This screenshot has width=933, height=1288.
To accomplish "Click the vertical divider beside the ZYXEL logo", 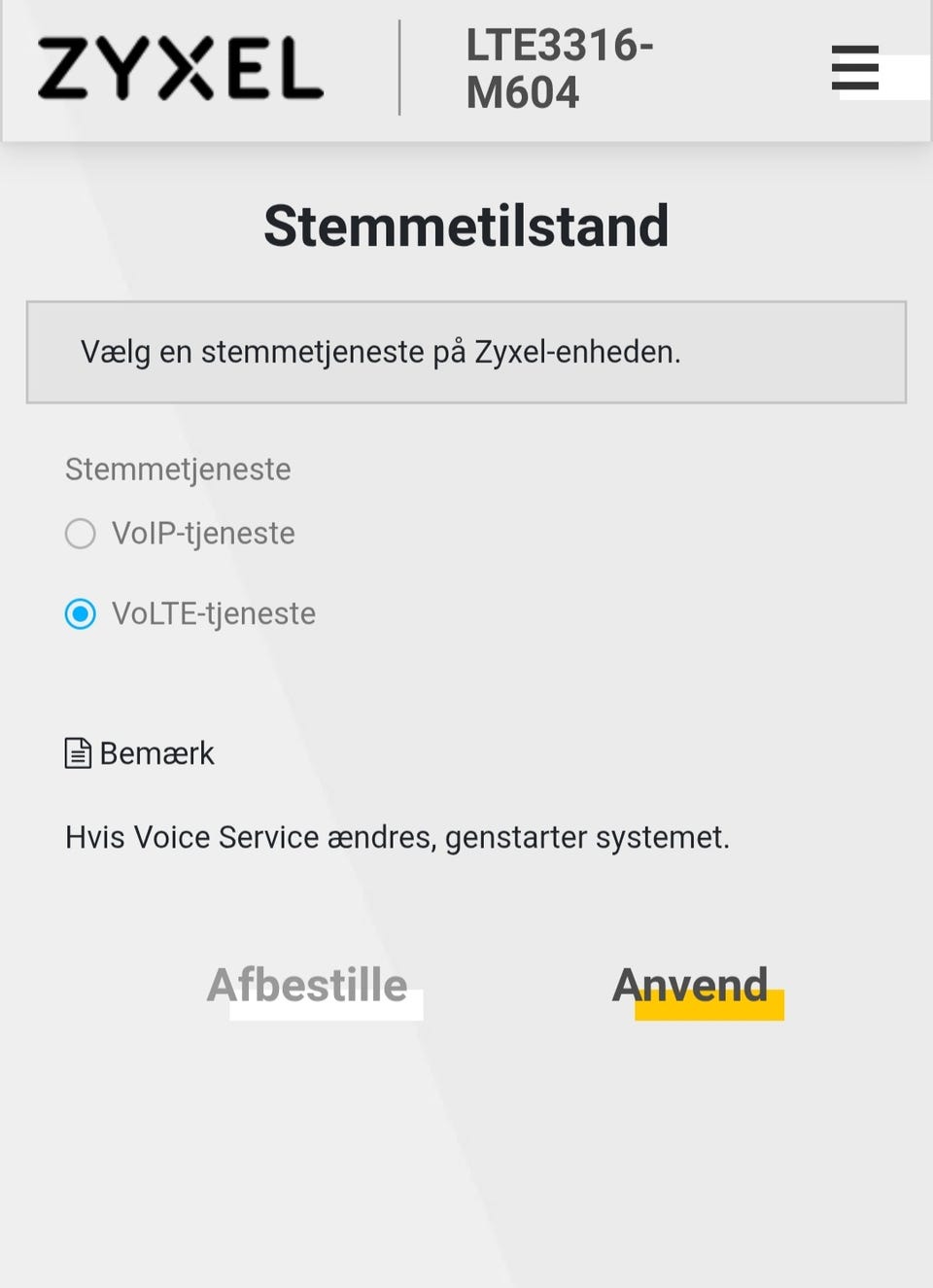I will click(399, 68).
